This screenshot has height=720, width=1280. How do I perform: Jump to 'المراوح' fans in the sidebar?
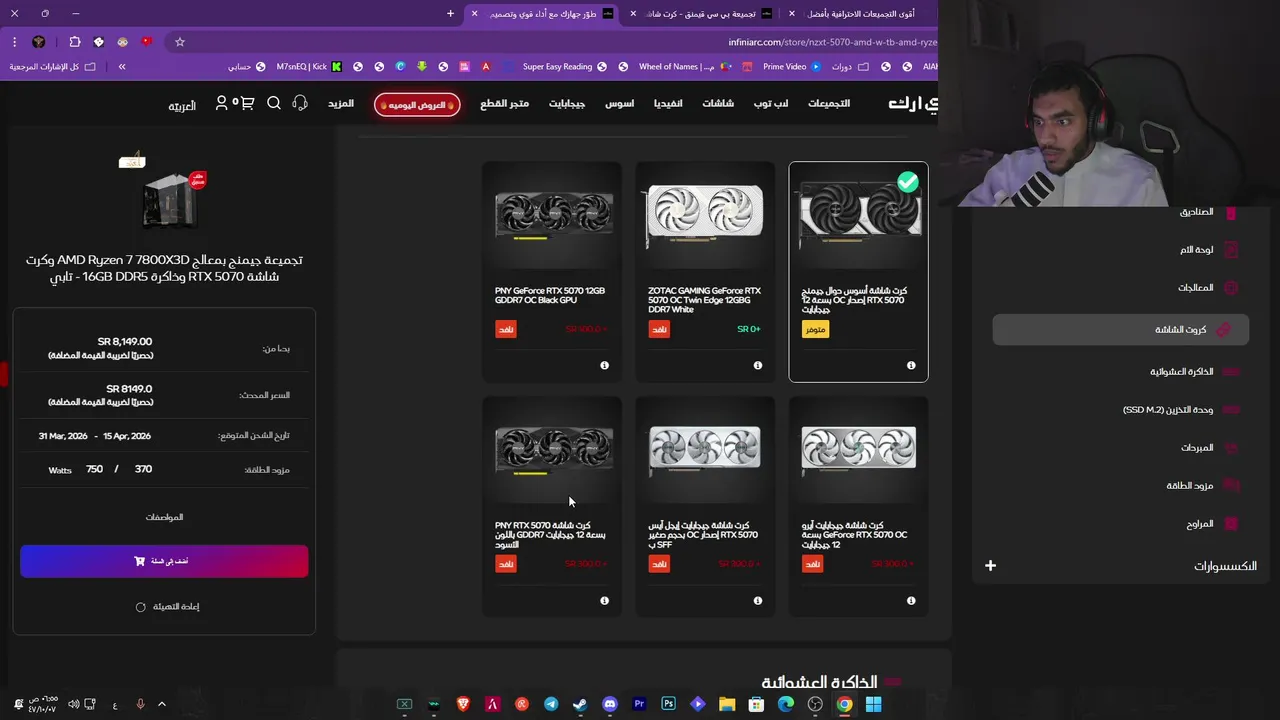1200,524
